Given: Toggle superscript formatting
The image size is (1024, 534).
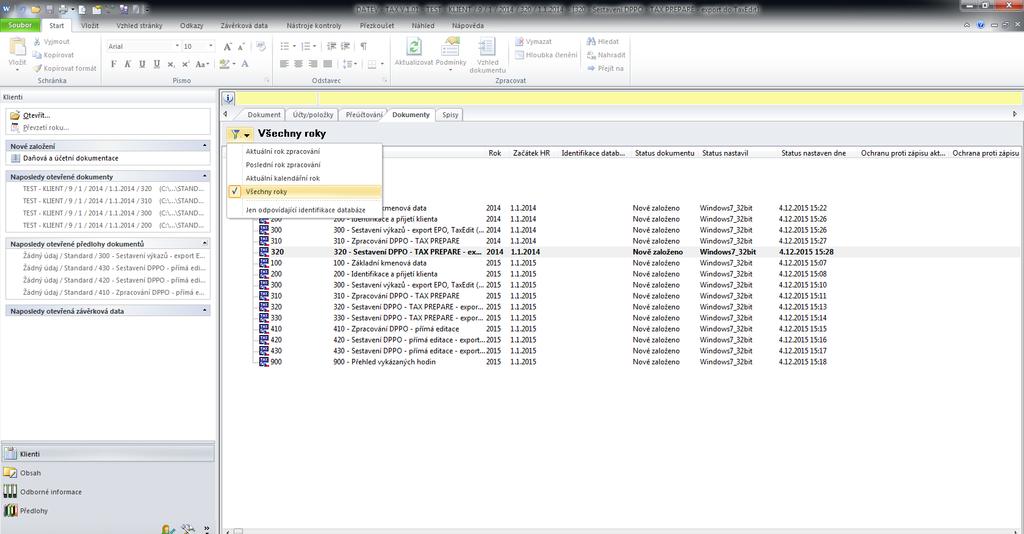Looking at the screenshot, I should [185, 64].
